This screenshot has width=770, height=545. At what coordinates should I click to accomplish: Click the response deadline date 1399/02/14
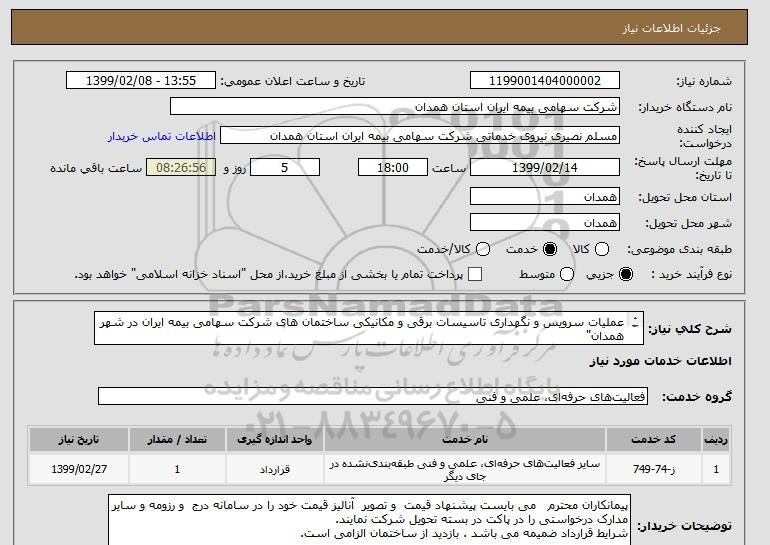[x=545, y=167]
